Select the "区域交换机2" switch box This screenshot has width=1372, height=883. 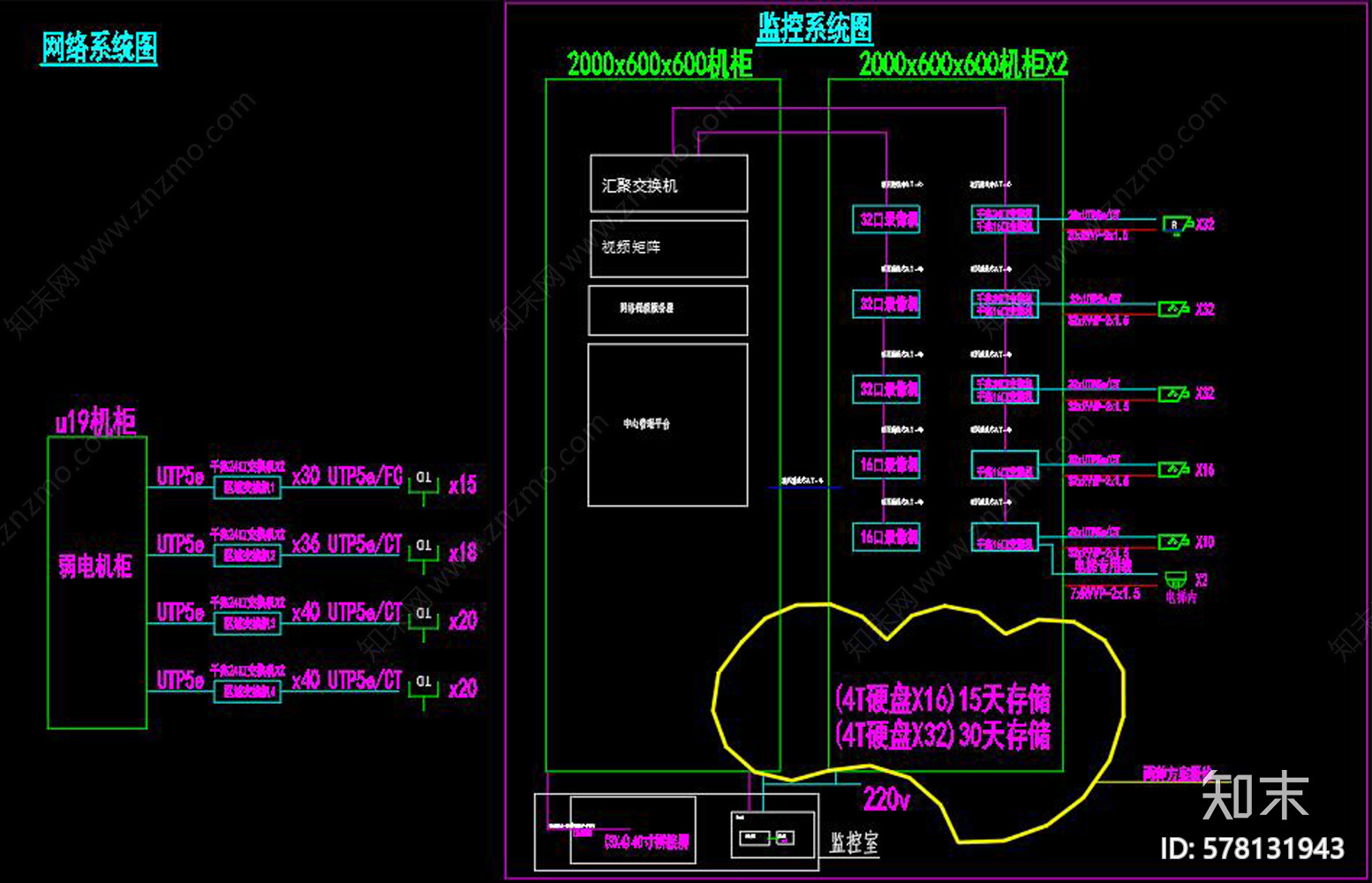pos(247,555)
